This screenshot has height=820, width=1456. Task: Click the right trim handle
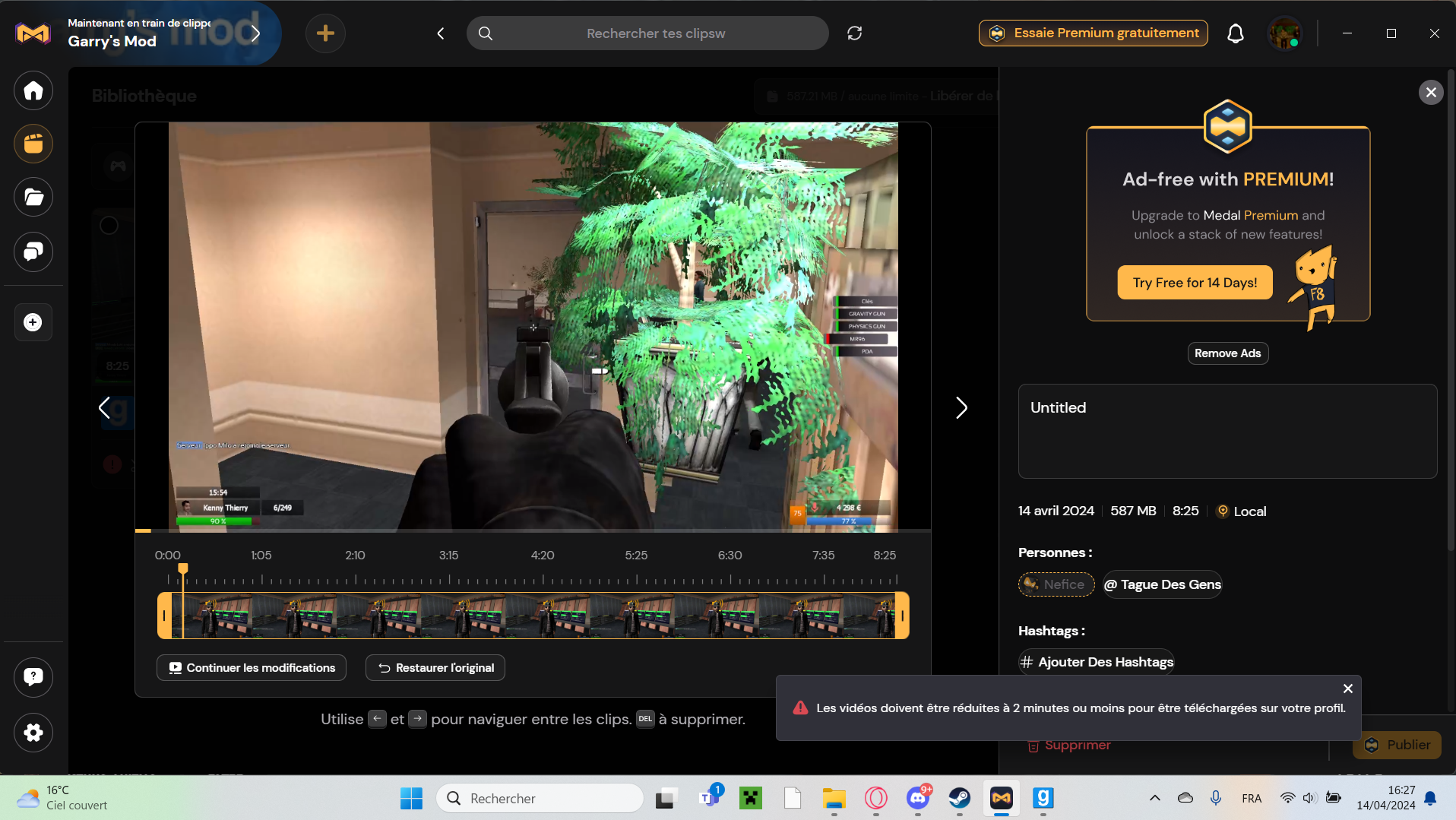pos(903,616)
